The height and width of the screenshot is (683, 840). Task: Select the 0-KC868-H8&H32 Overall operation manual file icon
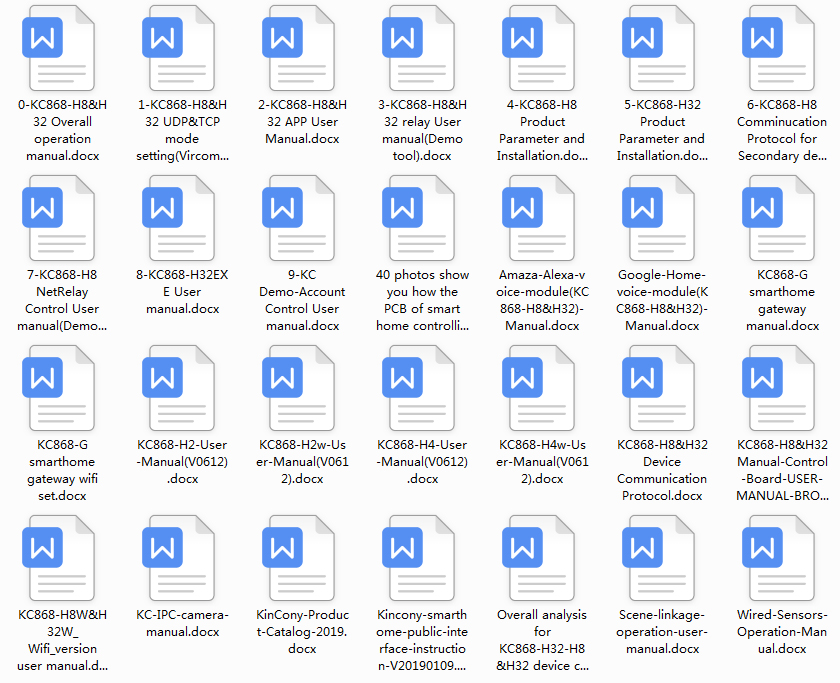pos(62,47)
